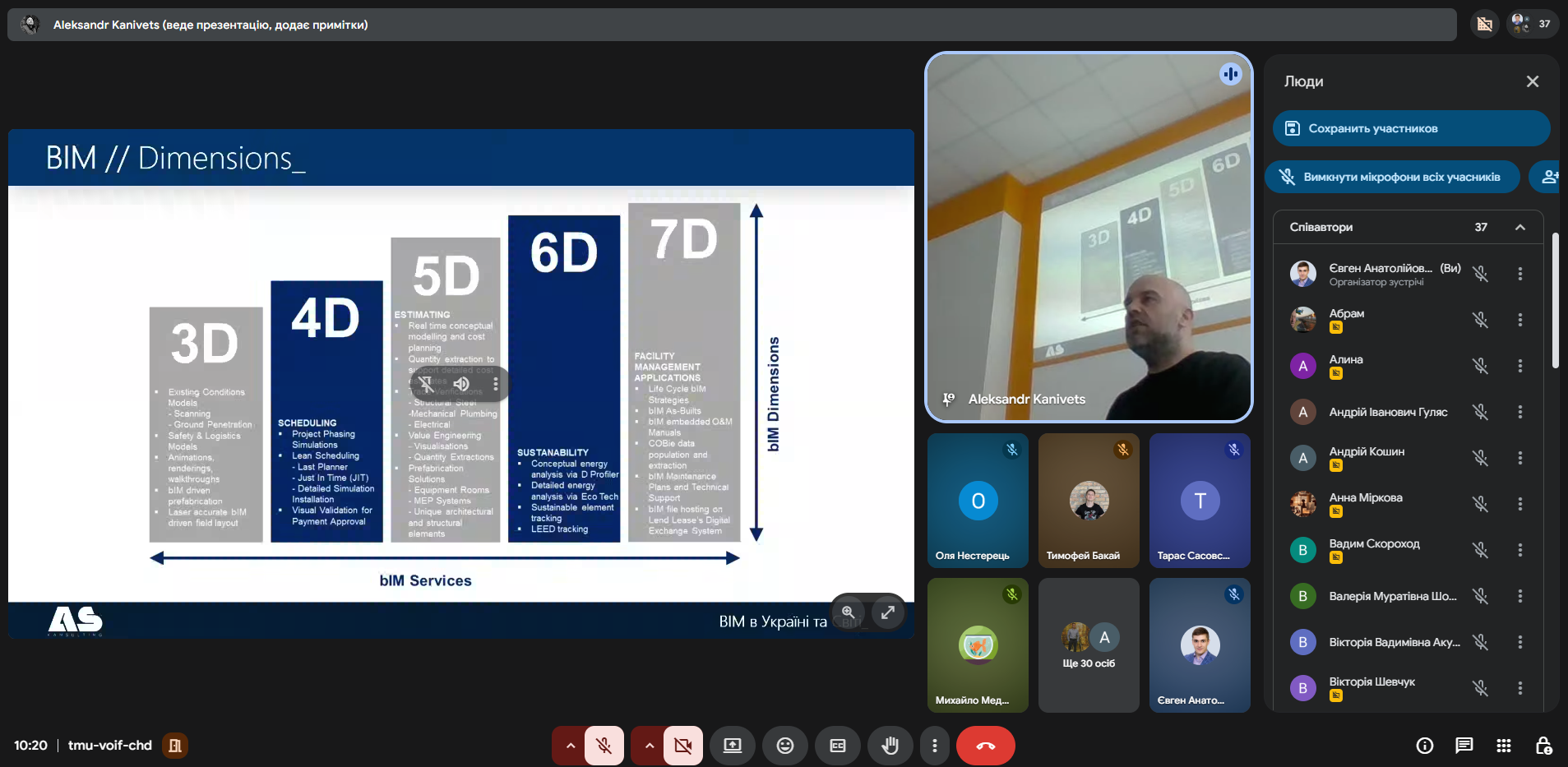Open options for Вікторія Вадимівна
Viewport: 1568px width, 767px height.
[1520, 642]
